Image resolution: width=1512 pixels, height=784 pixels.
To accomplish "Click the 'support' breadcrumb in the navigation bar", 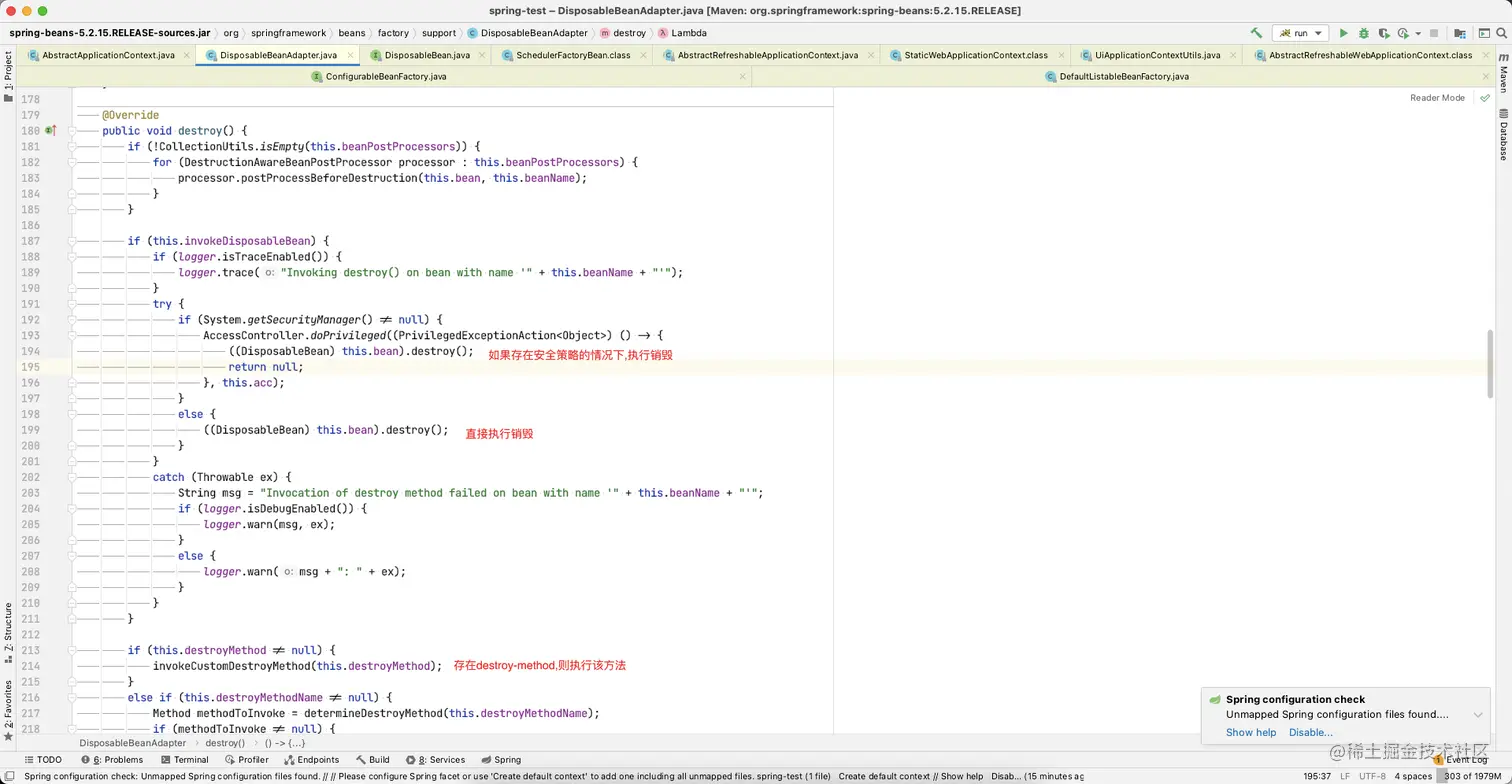I will point(438,33).
